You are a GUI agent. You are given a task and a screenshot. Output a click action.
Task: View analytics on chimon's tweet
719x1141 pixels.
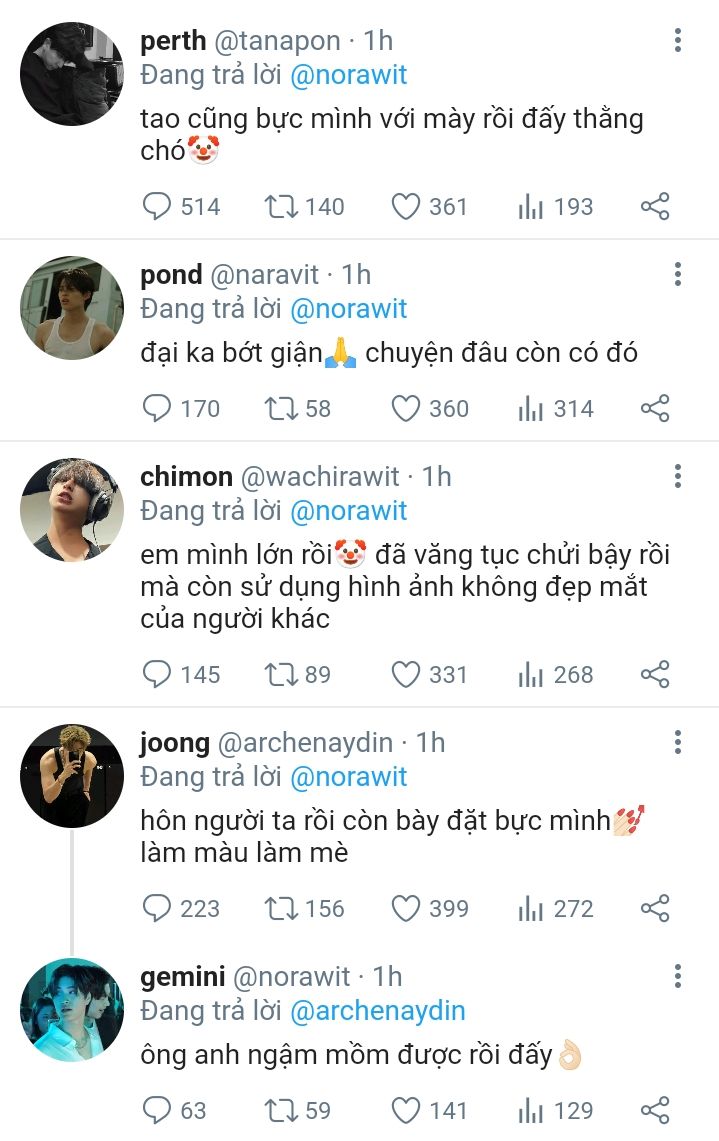[x=531, y=675]
